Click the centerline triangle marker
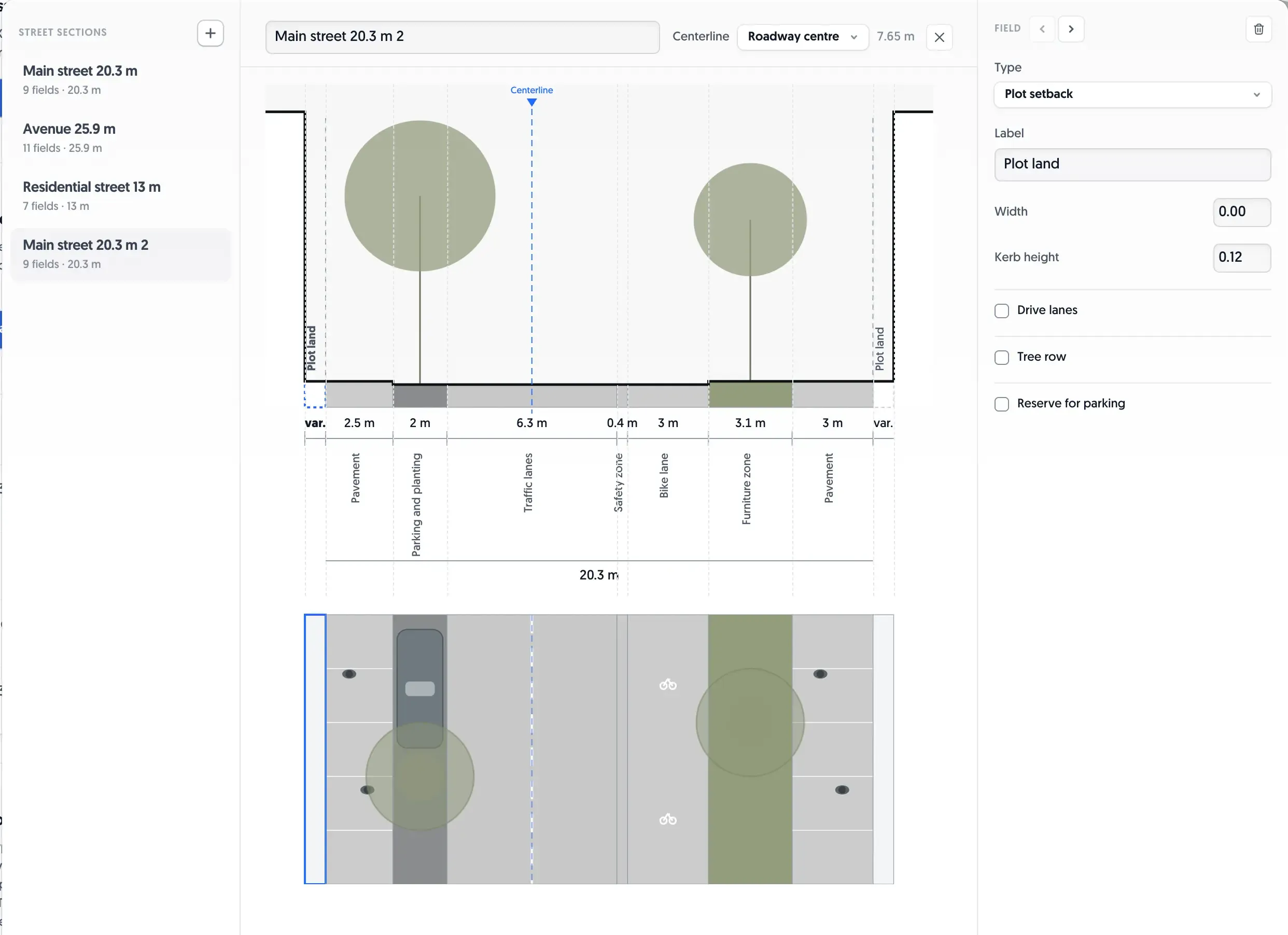Screen dimensions: 1288x935 point(531,102)
